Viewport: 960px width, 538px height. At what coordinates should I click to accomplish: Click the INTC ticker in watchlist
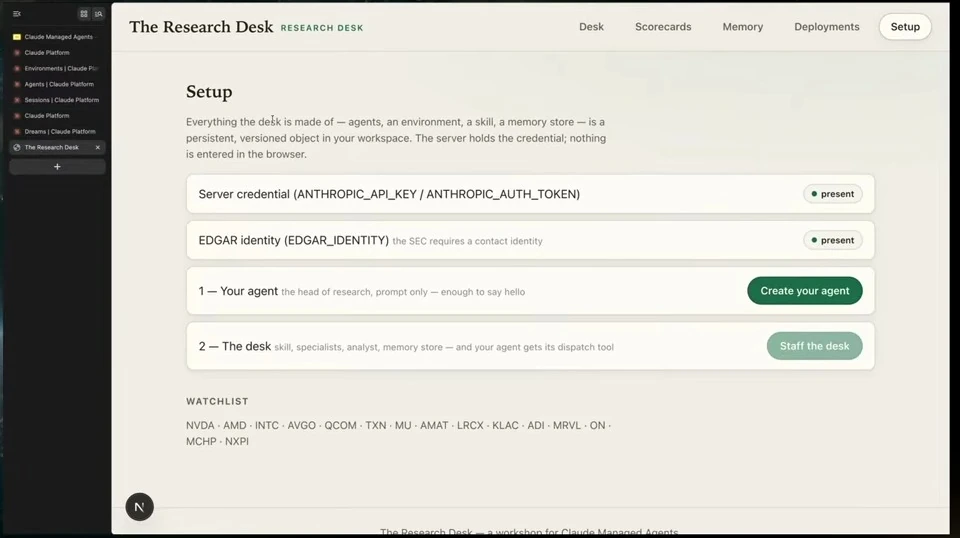[x=267, y=425]
